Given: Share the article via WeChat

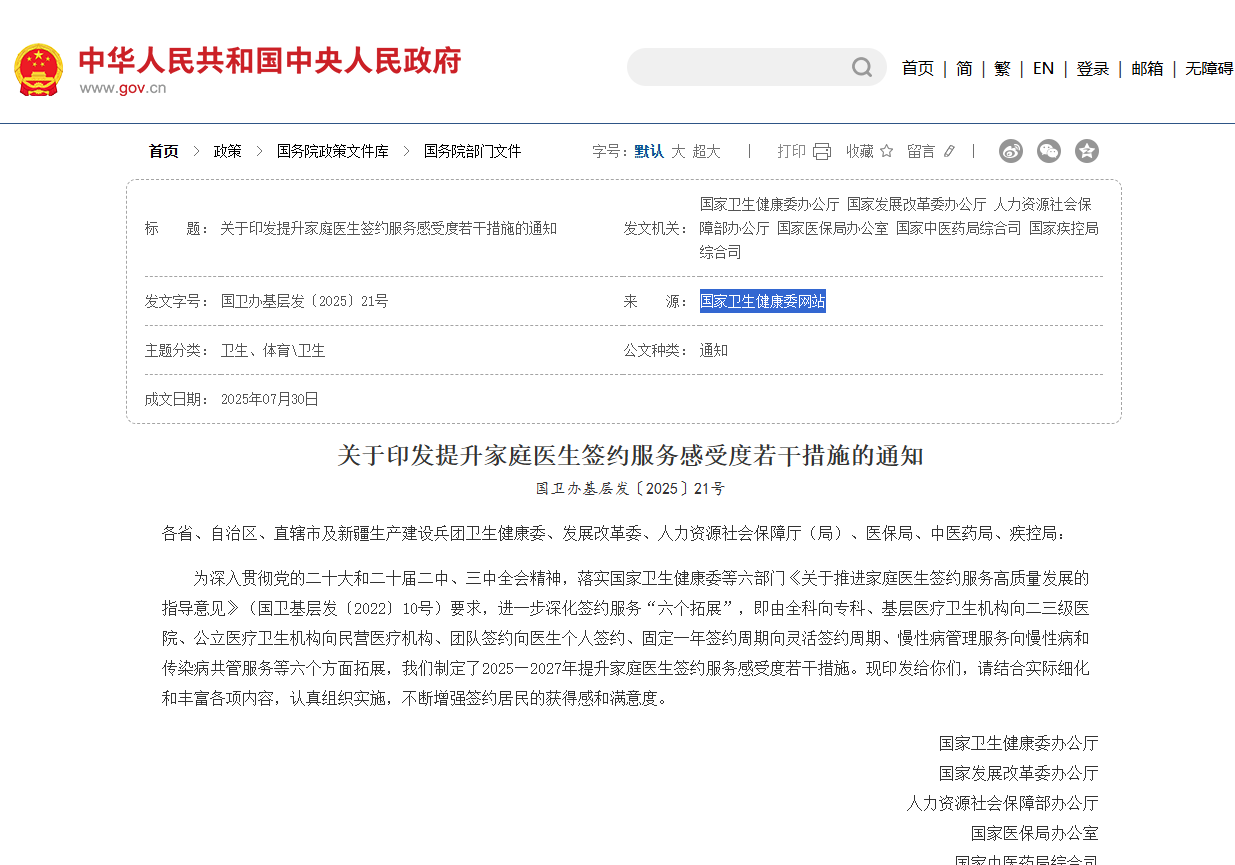Looking at the screenshot, I should 1048,151.
